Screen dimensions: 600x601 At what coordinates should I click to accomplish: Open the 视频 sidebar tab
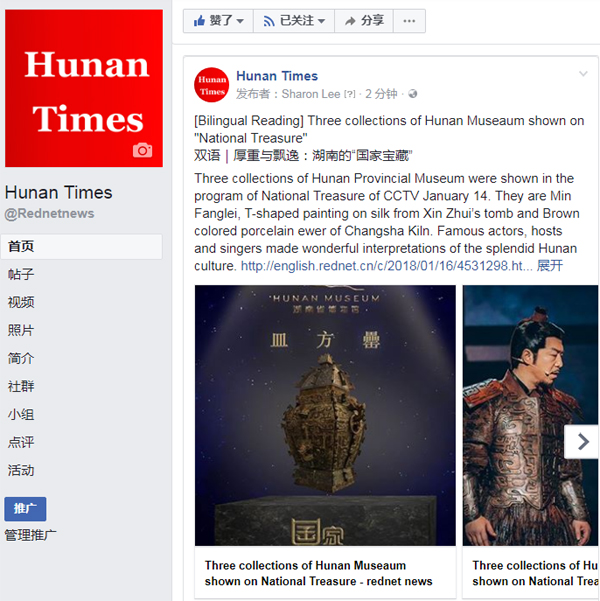pyautogui.click(x=21, y=302)
